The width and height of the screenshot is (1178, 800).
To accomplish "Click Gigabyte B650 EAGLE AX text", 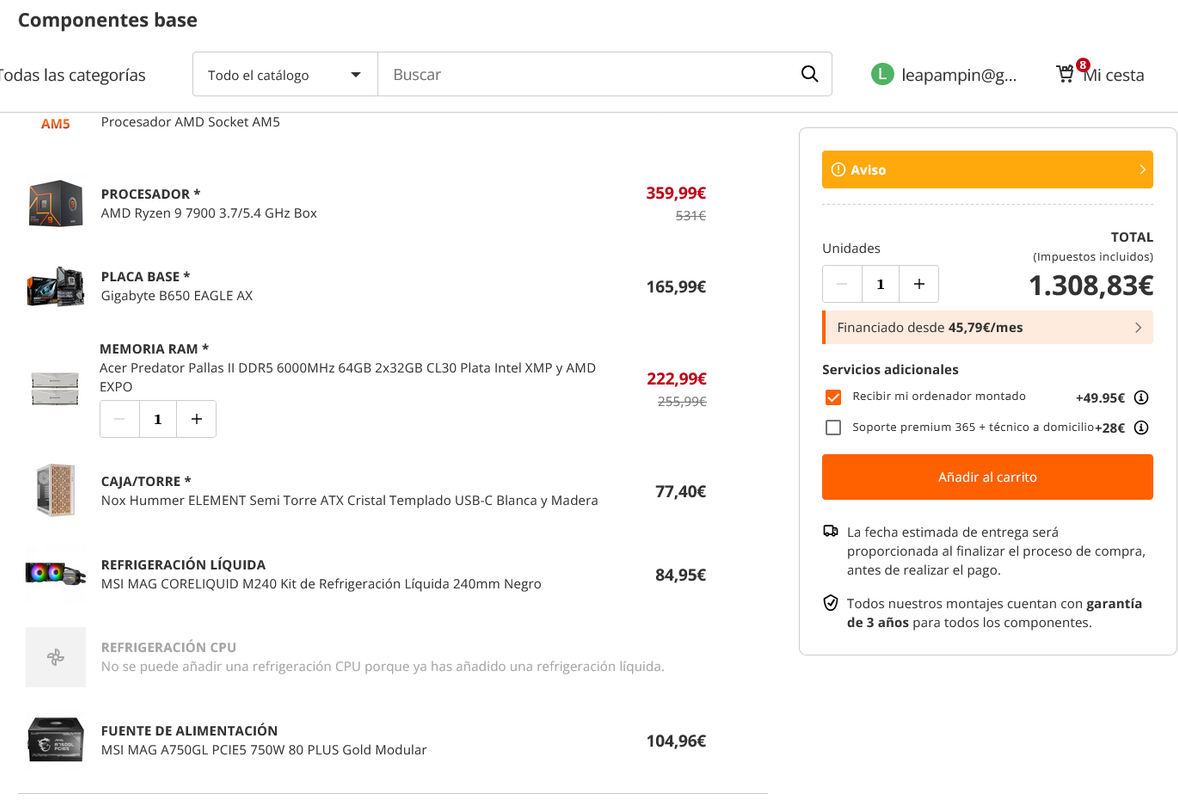I will click(x=177, y=296).
